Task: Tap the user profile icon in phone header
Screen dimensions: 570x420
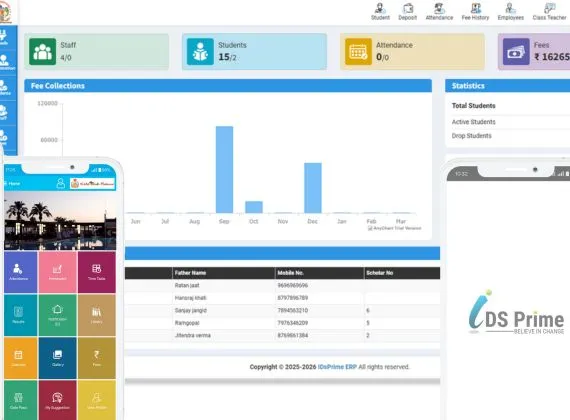Action: tap(61, 183)
